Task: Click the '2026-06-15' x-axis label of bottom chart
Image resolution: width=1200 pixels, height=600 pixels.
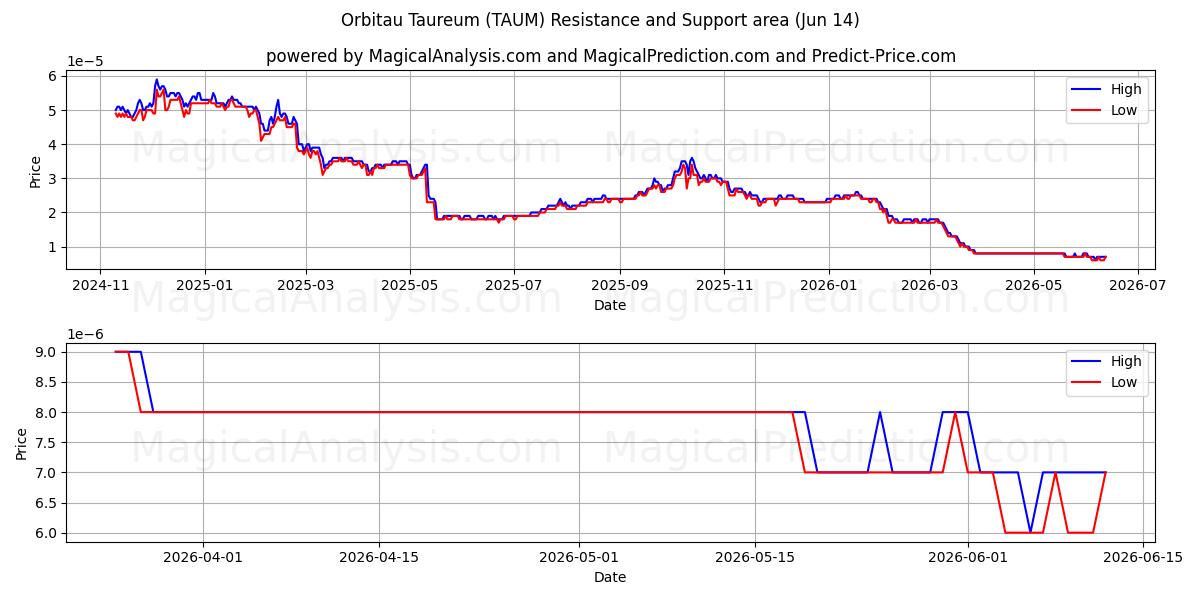Action: point(1143,558)
